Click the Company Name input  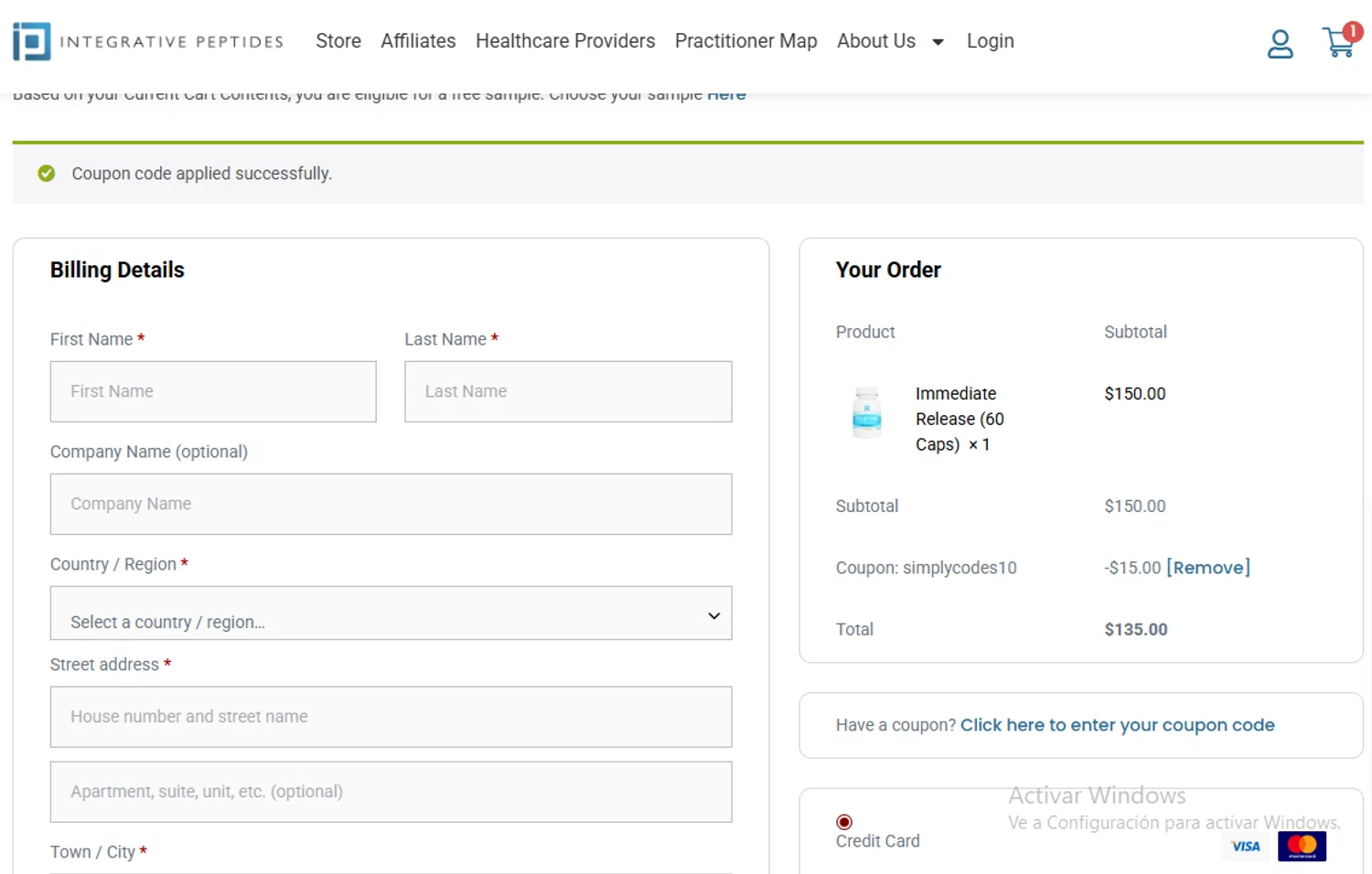click(x=391, y=504)
